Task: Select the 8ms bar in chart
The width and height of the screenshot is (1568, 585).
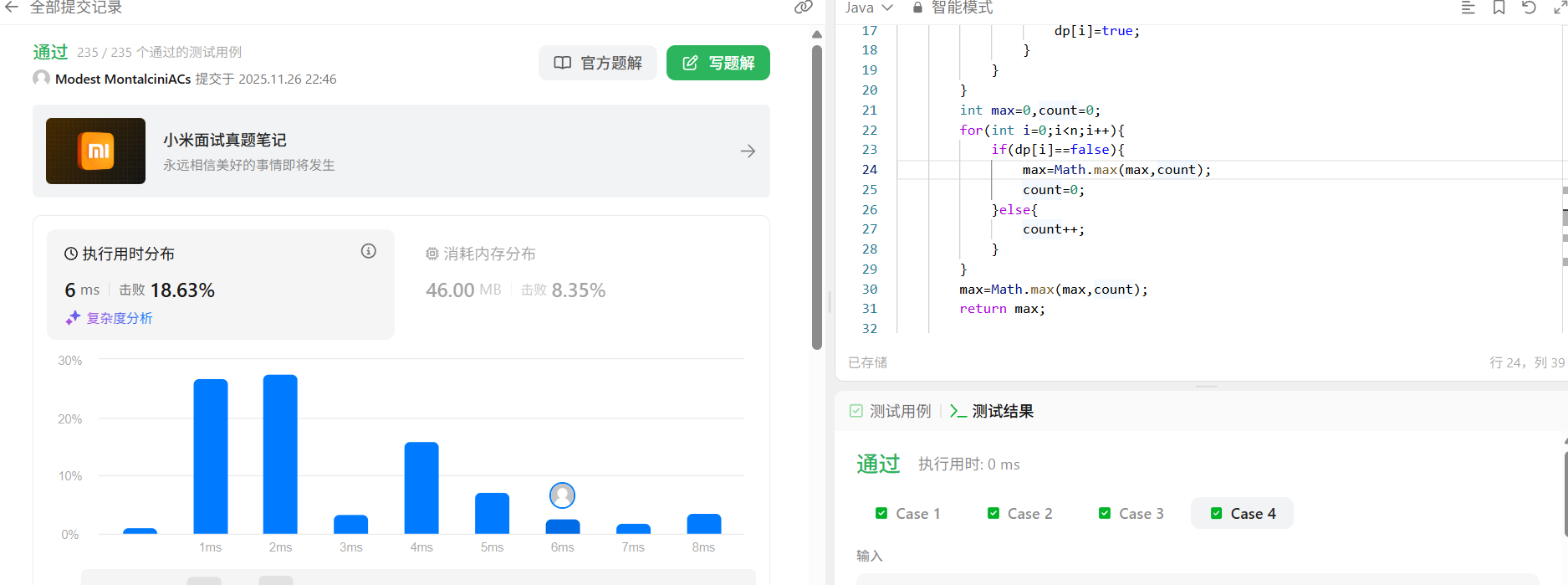Action: (703, 524)
